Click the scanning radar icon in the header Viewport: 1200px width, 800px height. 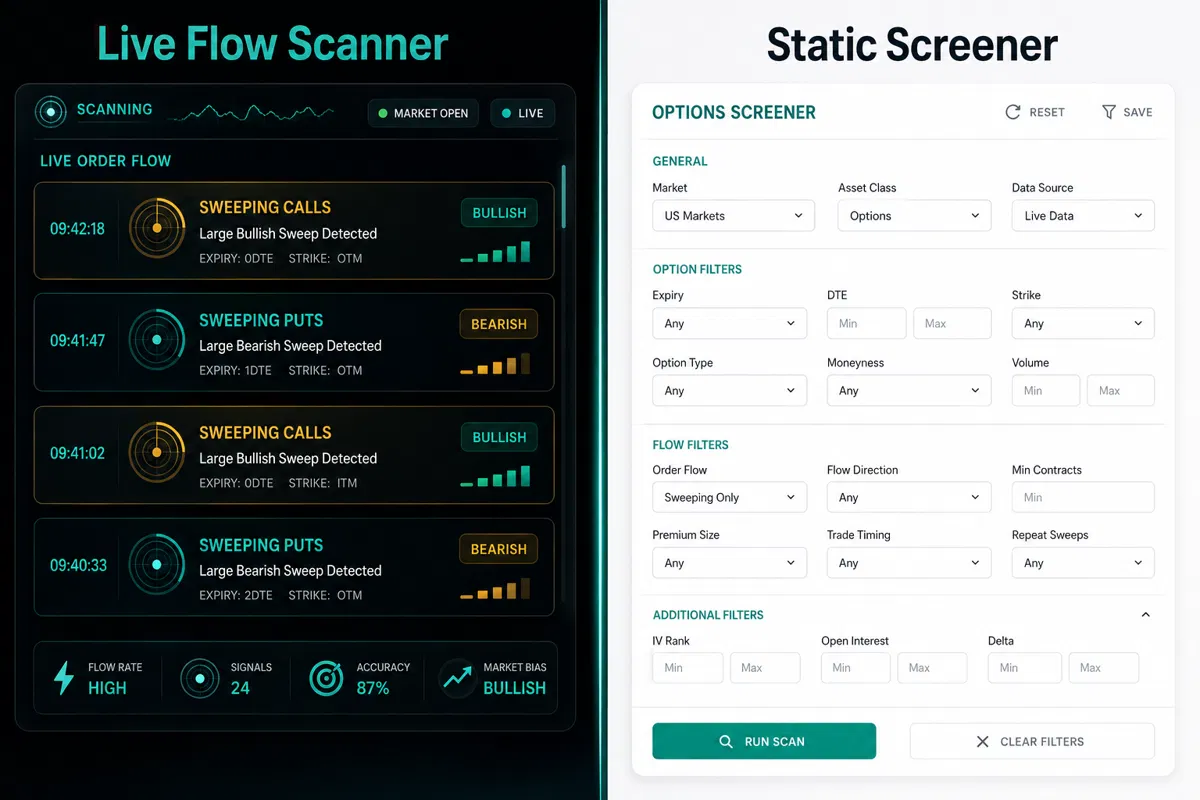(50, 112)
